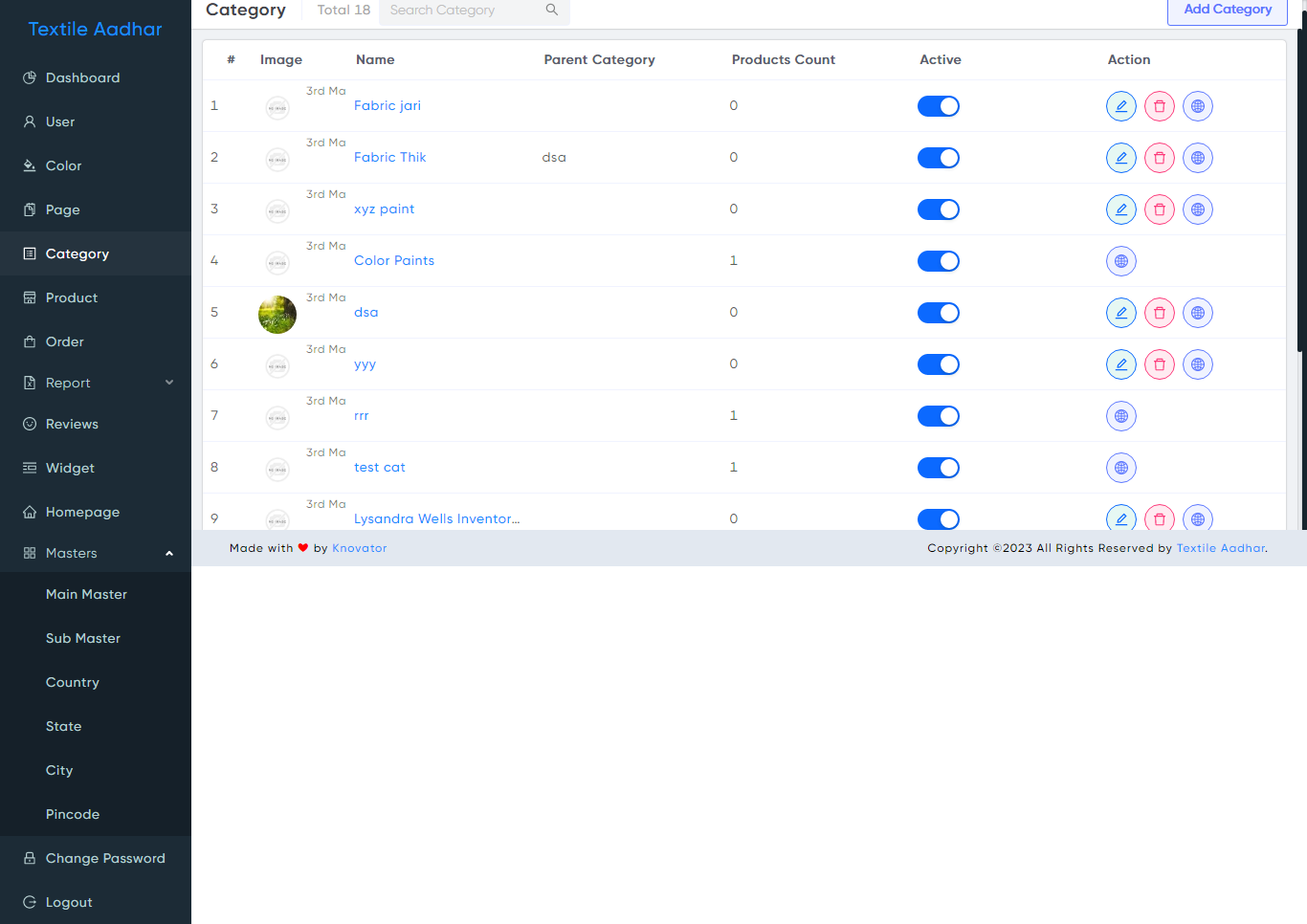Screen dimensions: 1307x924
Task: Disable the active toggle for Color Paints
Action: [x=938, y=261]
